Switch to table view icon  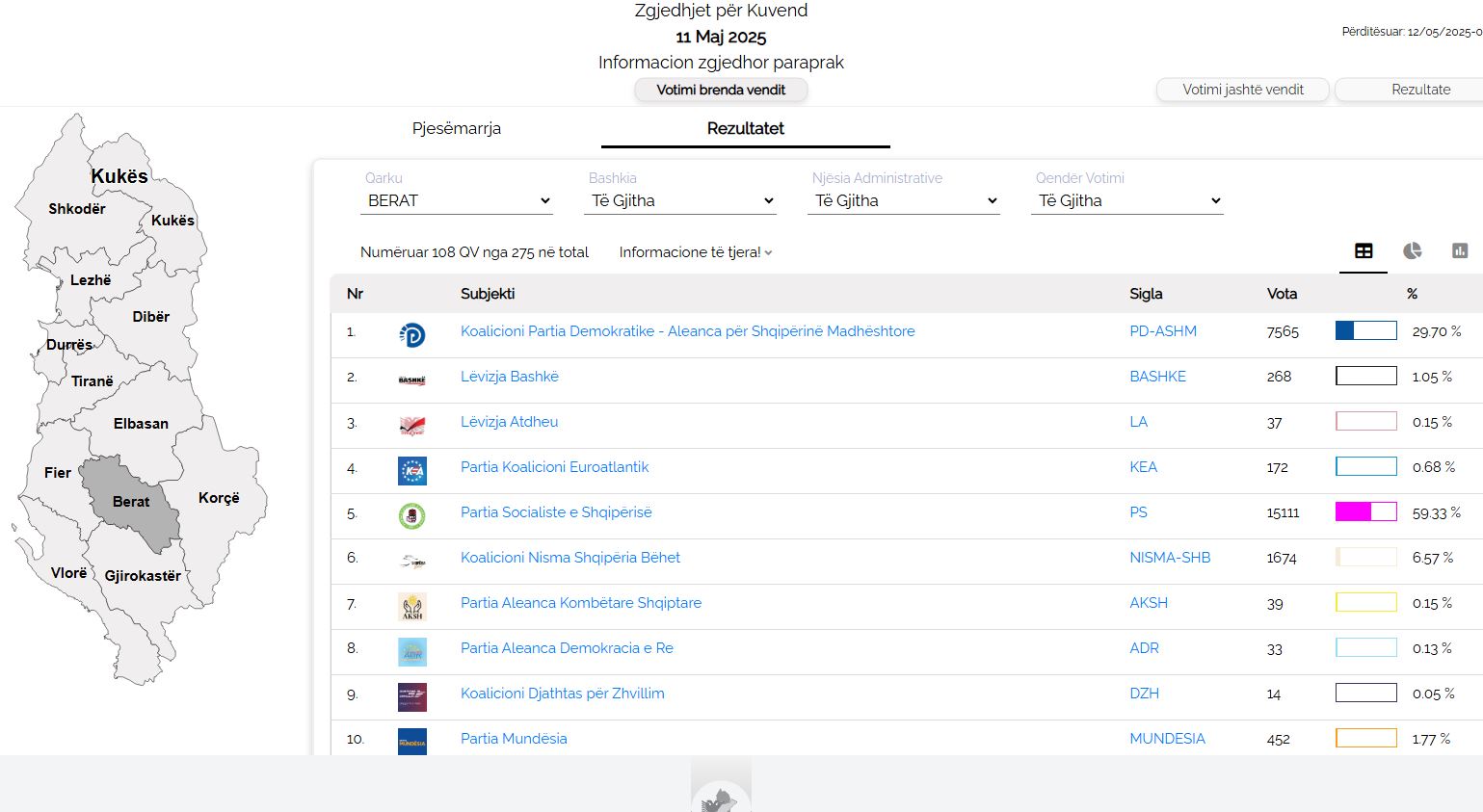tap(1364, 251)
